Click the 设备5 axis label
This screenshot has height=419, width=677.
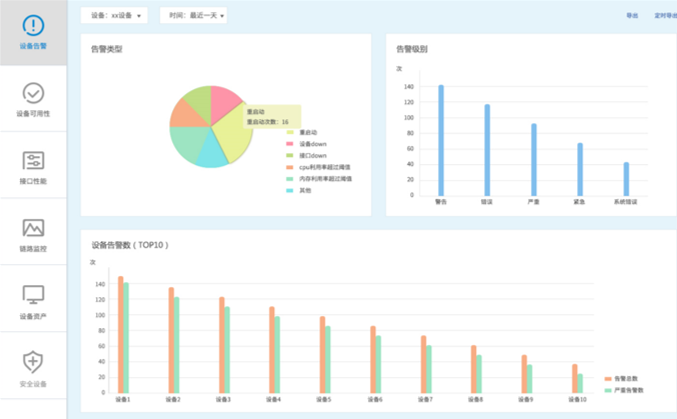[x=324, y=400]
